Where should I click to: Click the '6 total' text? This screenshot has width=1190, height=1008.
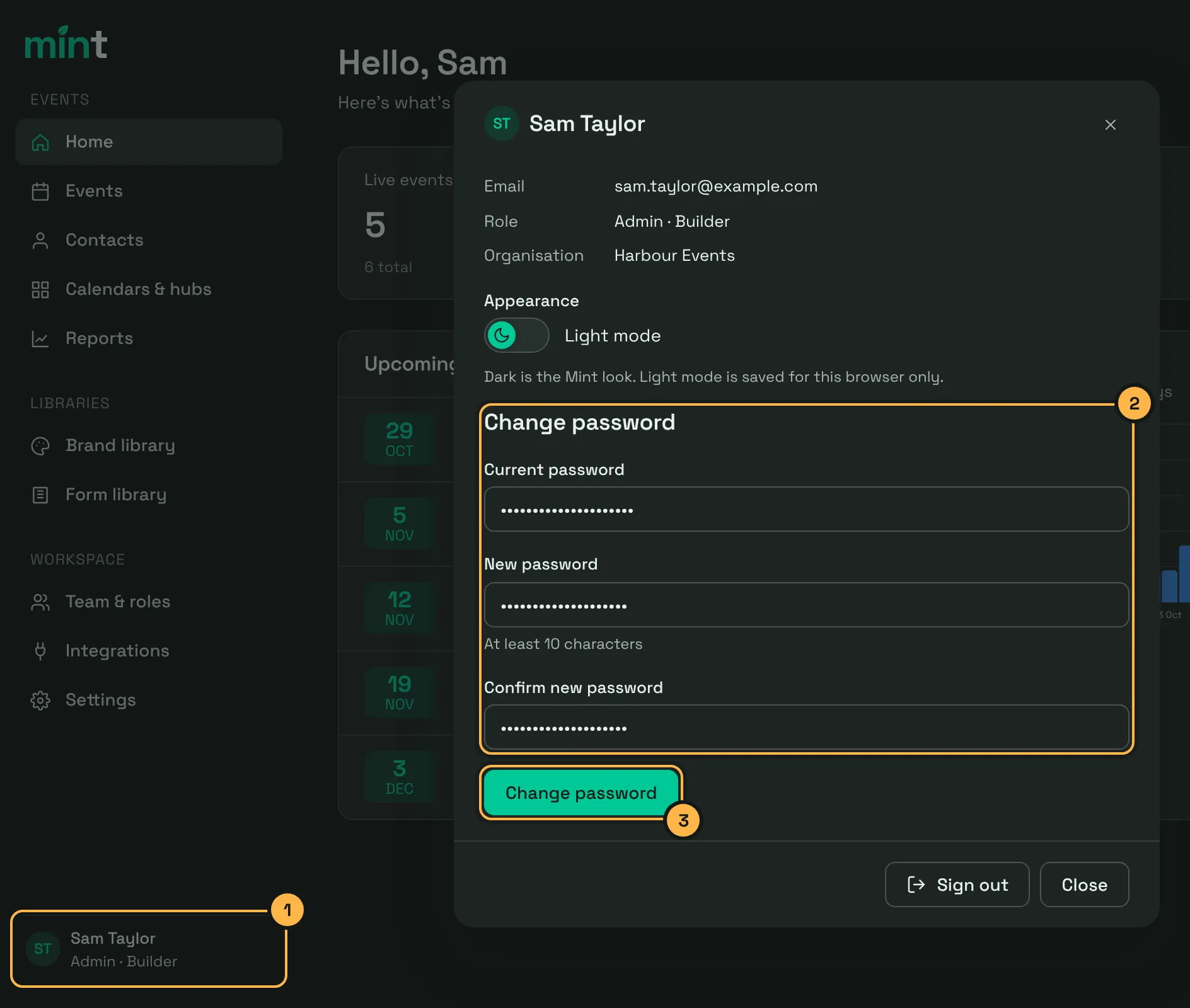click(x=388, y=267)
